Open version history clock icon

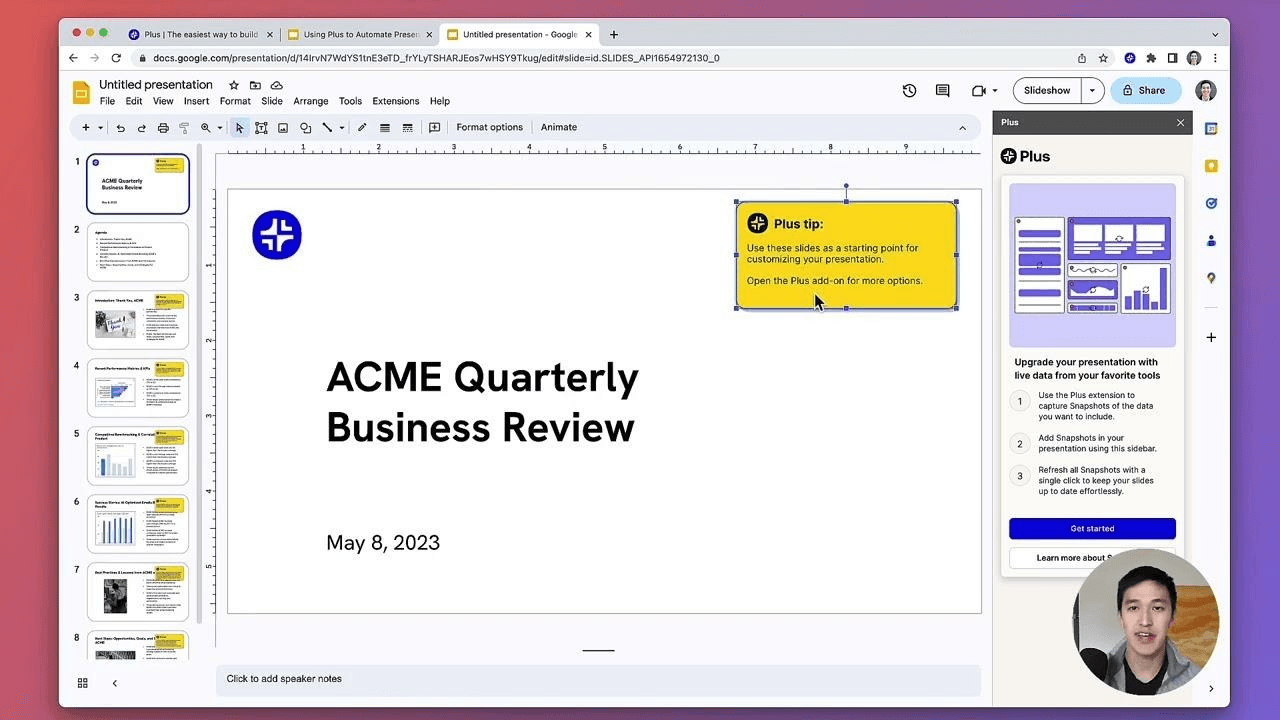tap(909, 91)
